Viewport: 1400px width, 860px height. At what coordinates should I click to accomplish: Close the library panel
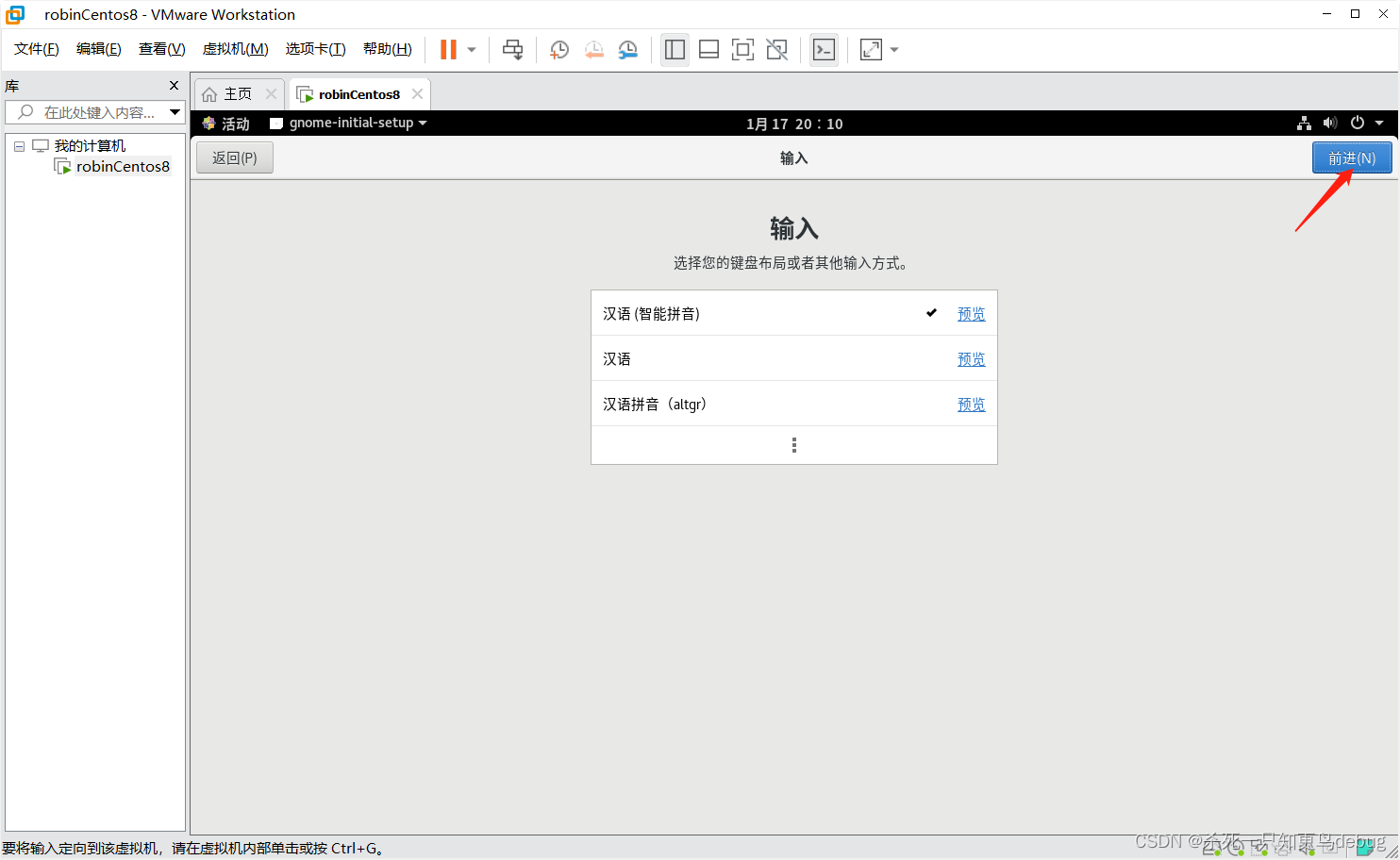coord(174,86)
